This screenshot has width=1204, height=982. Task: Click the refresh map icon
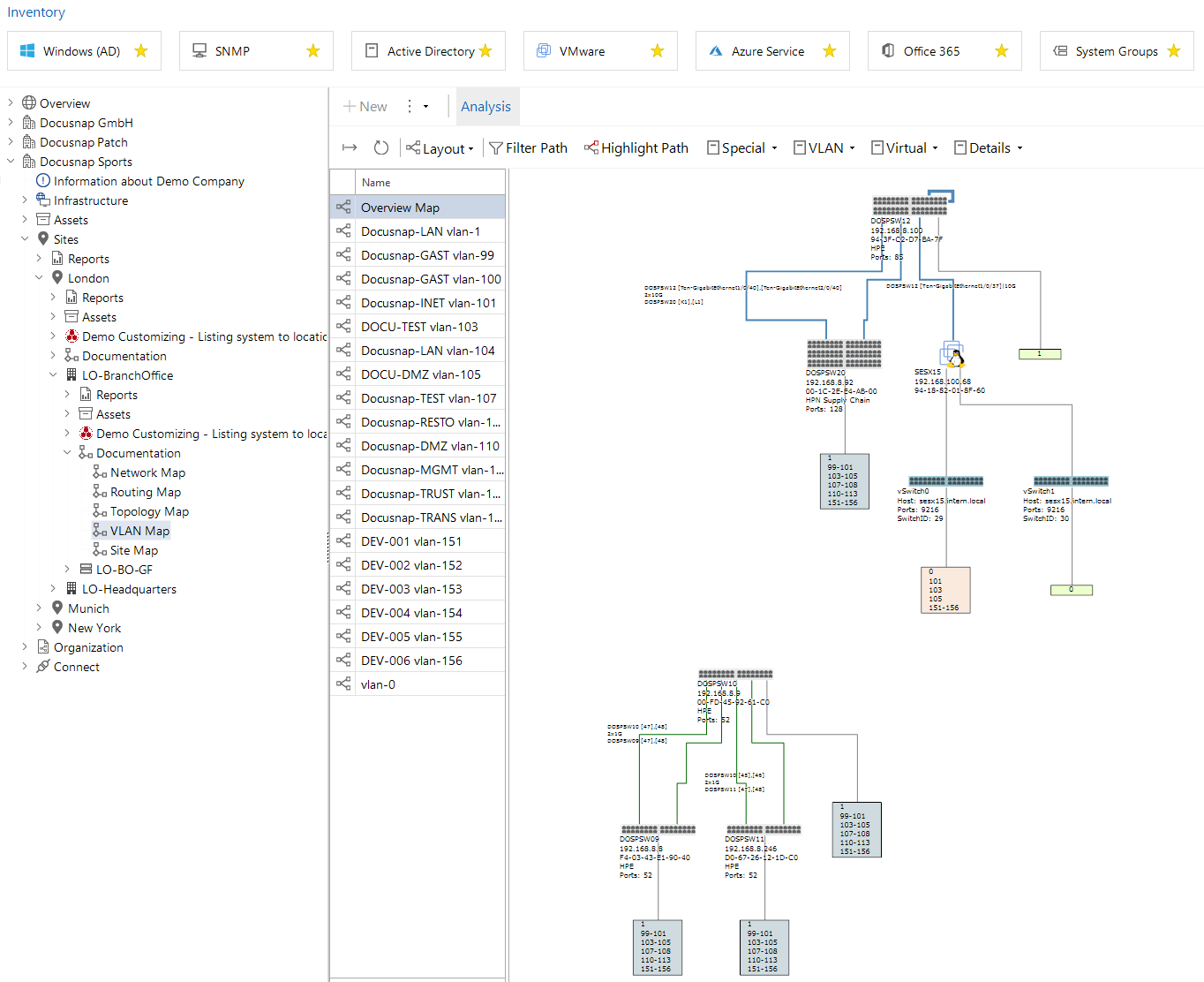click(x=381, y=147)
